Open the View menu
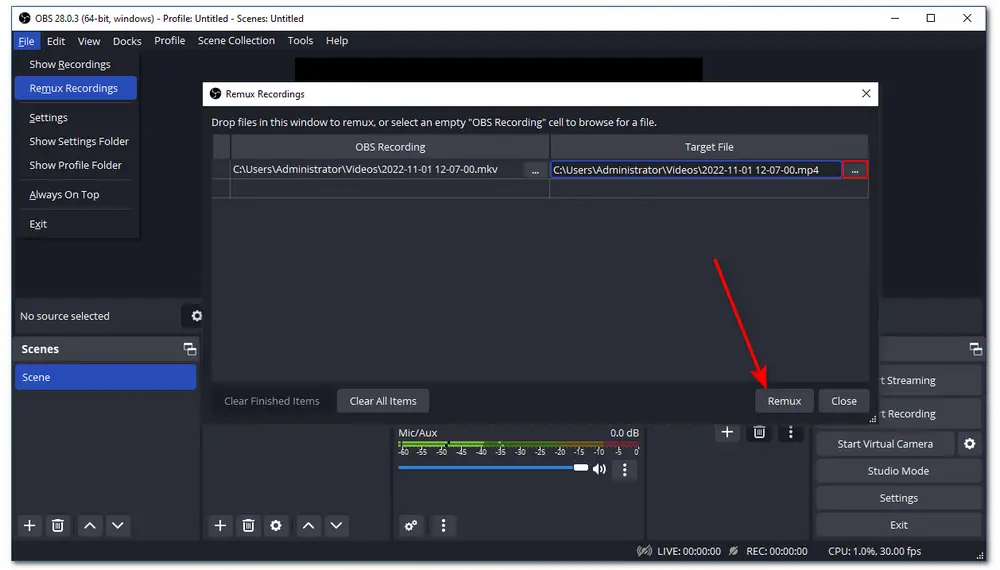The image size is (1000, 570). (89, 41)
